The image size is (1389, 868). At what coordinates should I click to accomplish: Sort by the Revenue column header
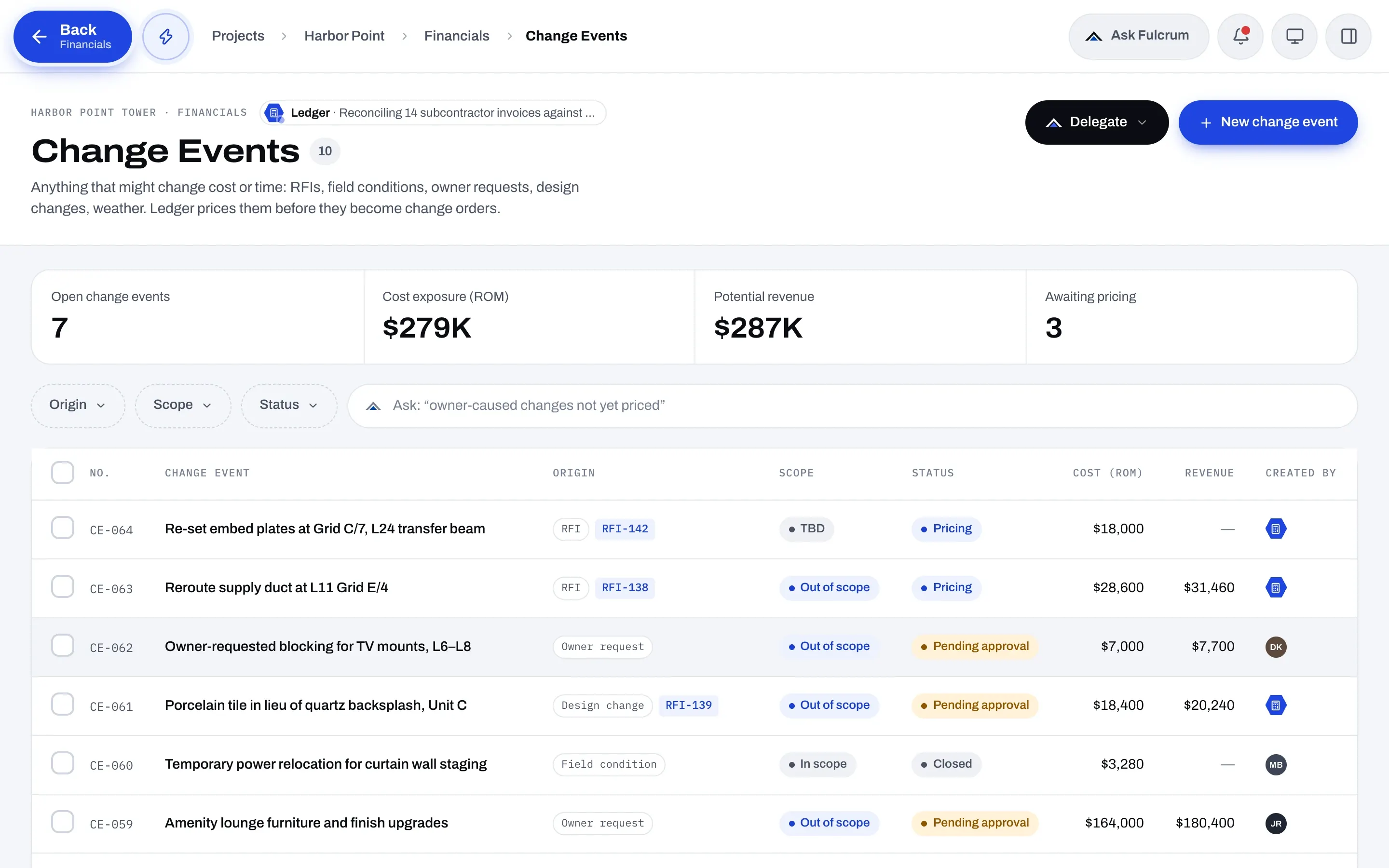(x=1210, y=473)
